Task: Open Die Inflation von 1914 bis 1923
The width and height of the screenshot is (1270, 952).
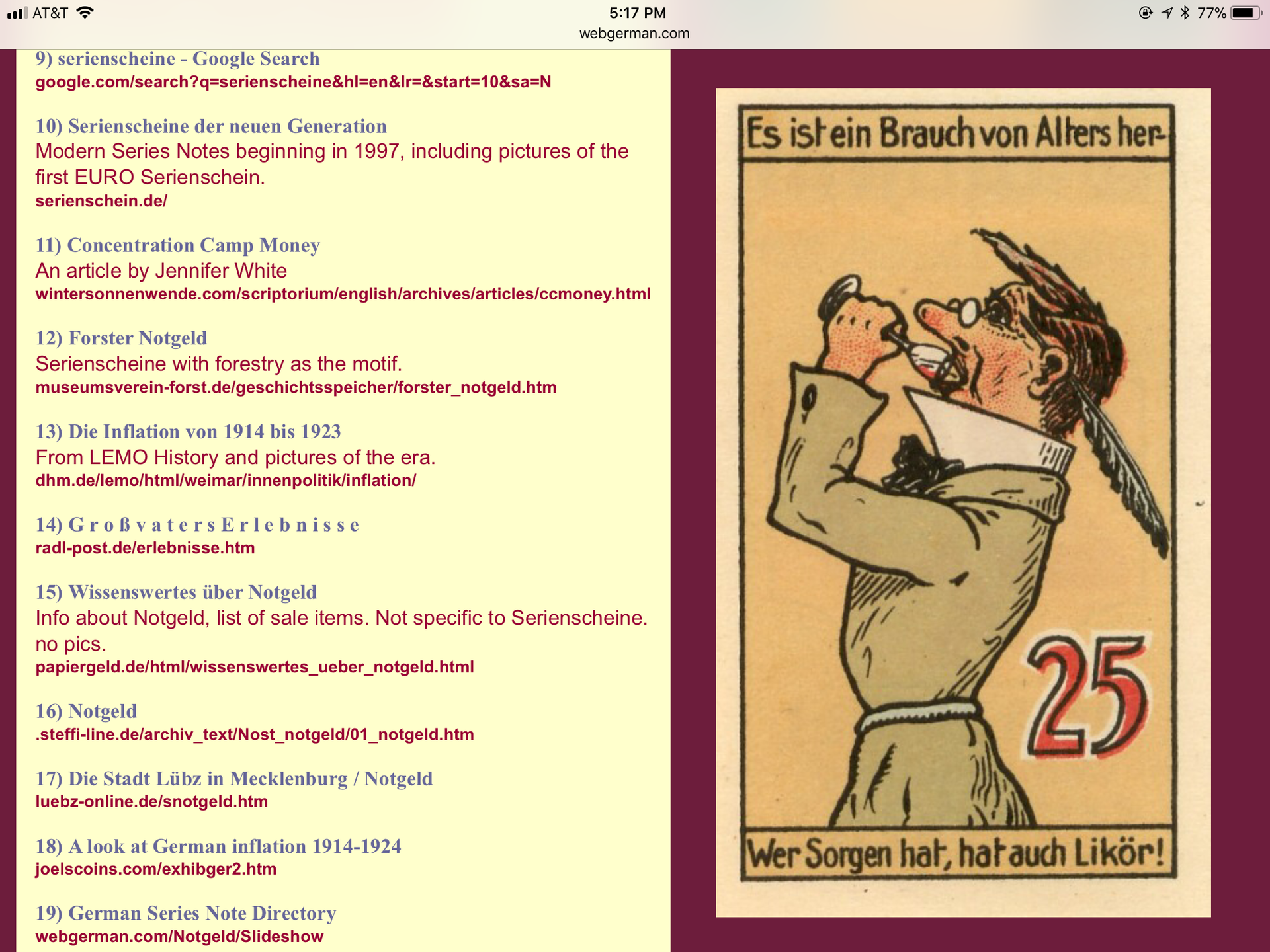Action: click(x=188, y=432)
